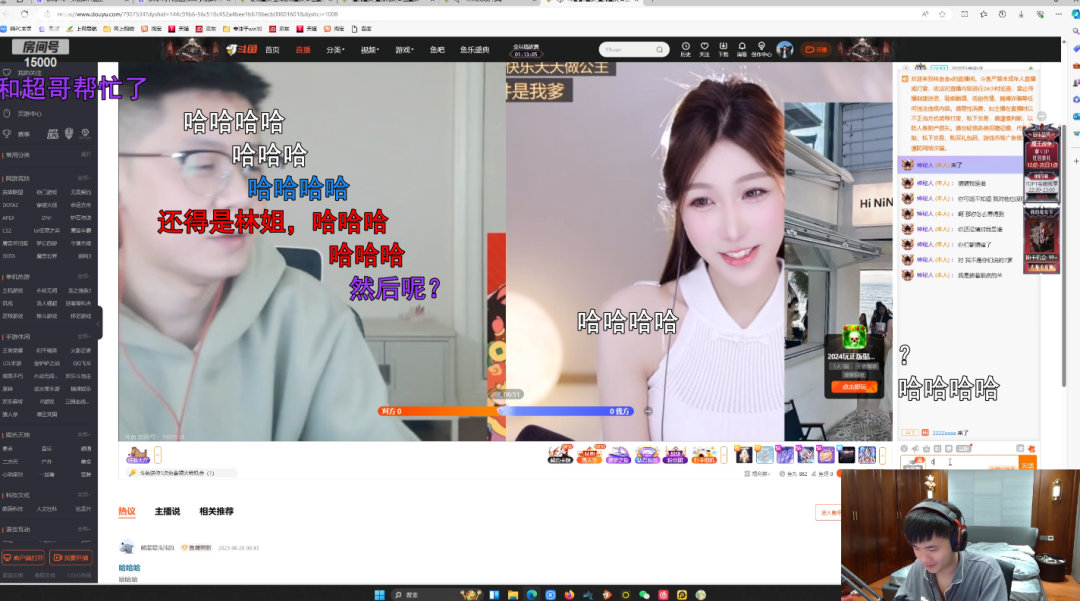Click the Windows Start button
The image size is (1080, 601).
[x=380, y=595]
